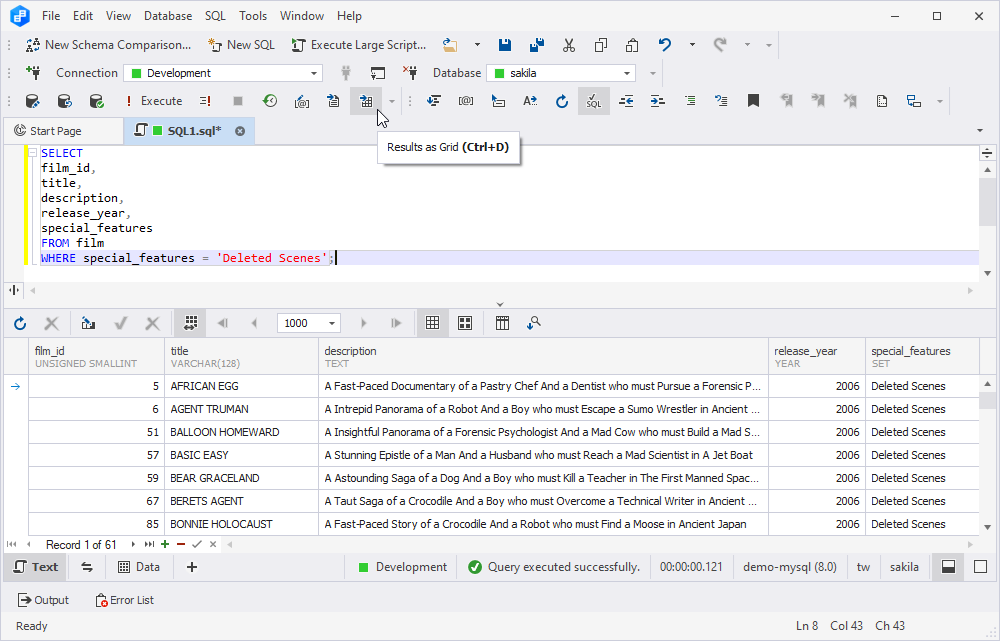Open the Connection Development dropdown

click(314, 73)
